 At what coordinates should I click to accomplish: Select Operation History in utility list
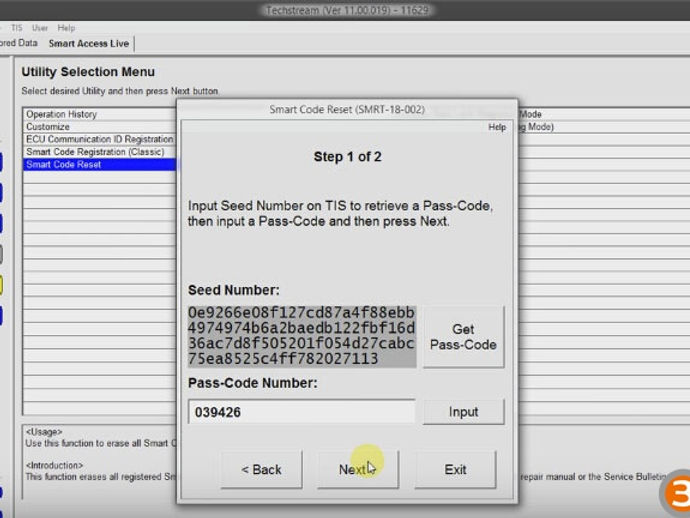click(x=99, y=114)
